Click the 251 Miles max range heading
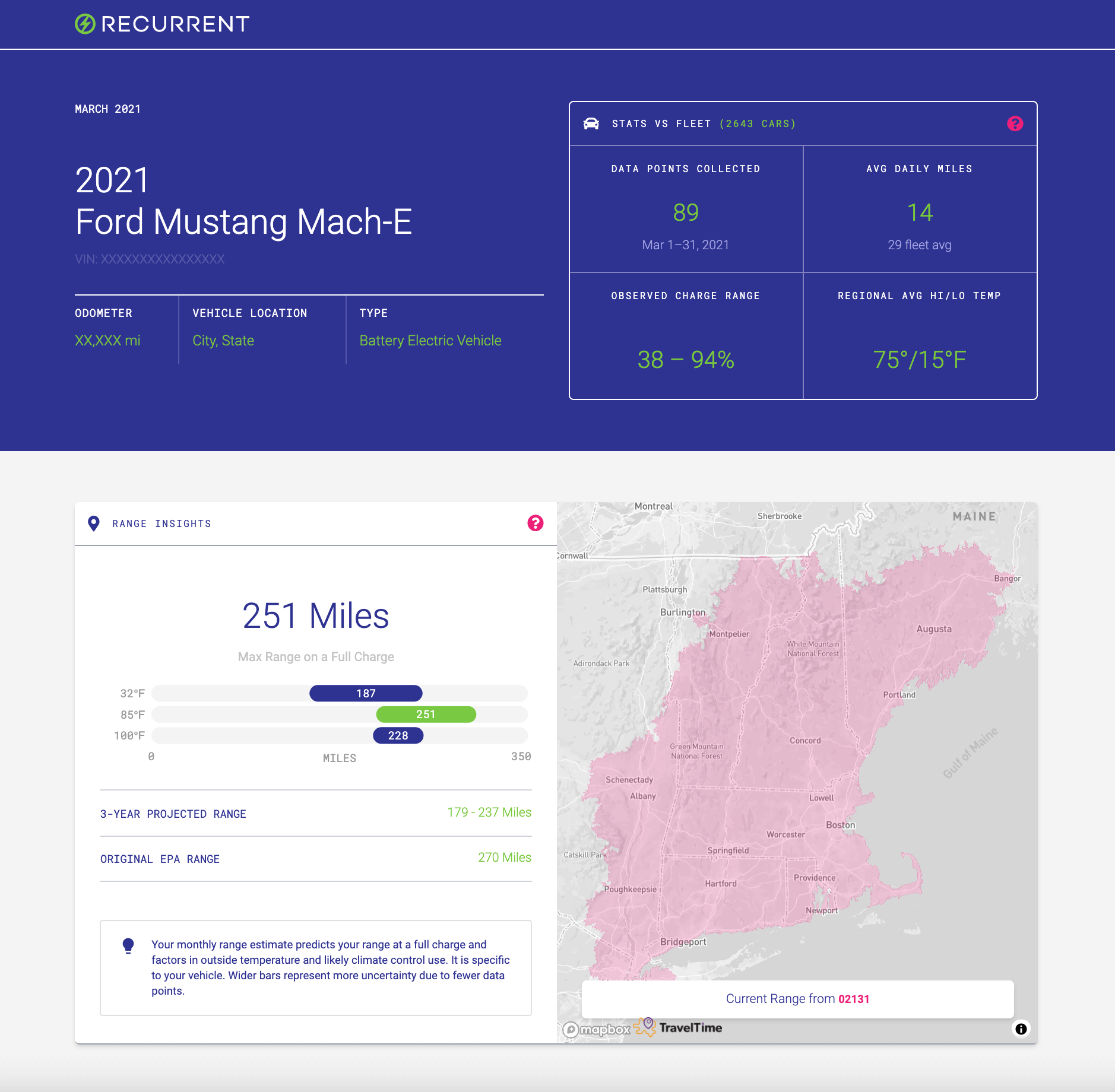The width and height of the screenshot is (1115, 1092). pos(316,615)
